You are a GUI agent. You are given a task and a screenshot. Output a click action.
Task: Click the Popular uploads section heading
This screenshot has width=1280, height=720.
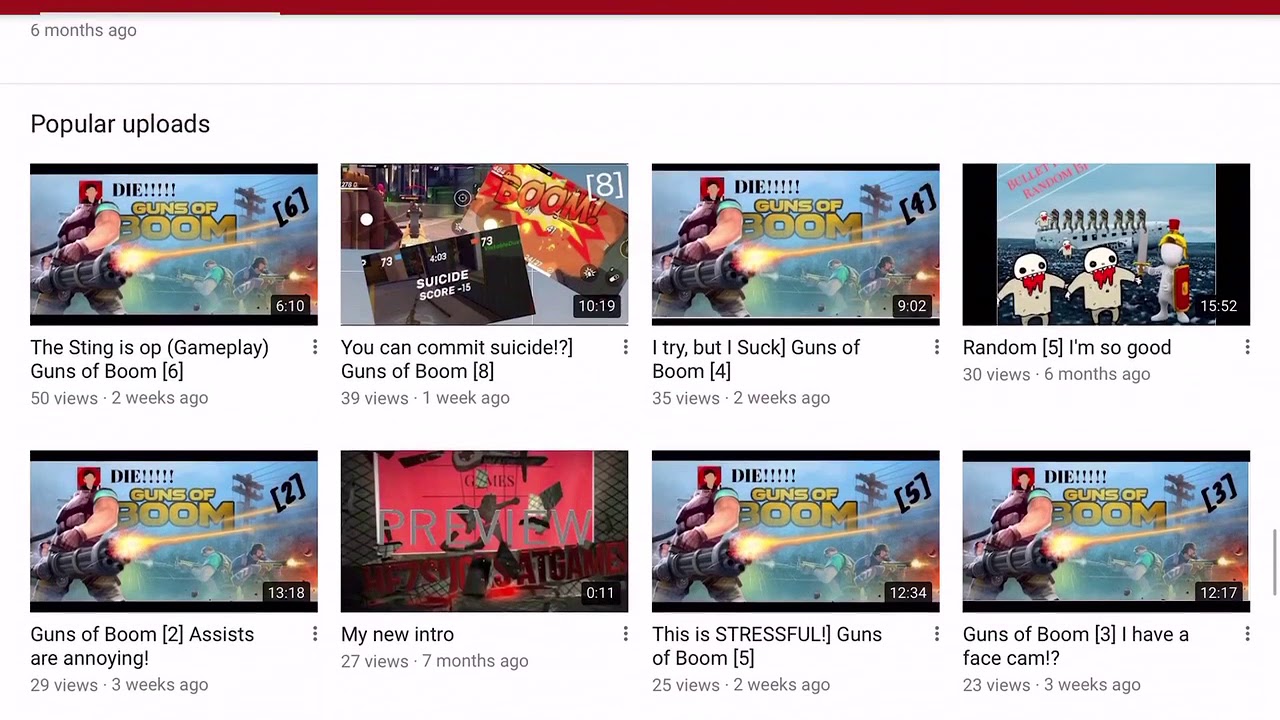[x=120, y=124]
